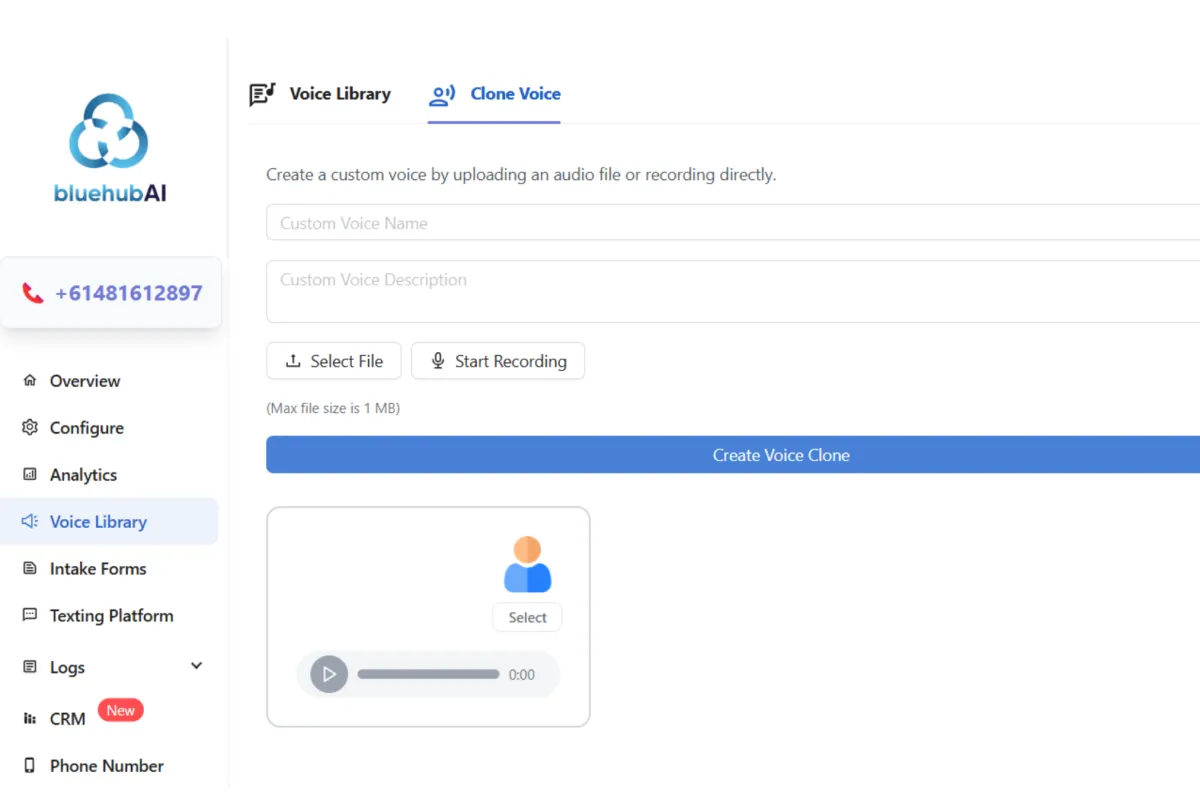The width and height of the screenshot is (1200, 800).
Task: Click the upload icon on Select File
Action: (293, 361)
